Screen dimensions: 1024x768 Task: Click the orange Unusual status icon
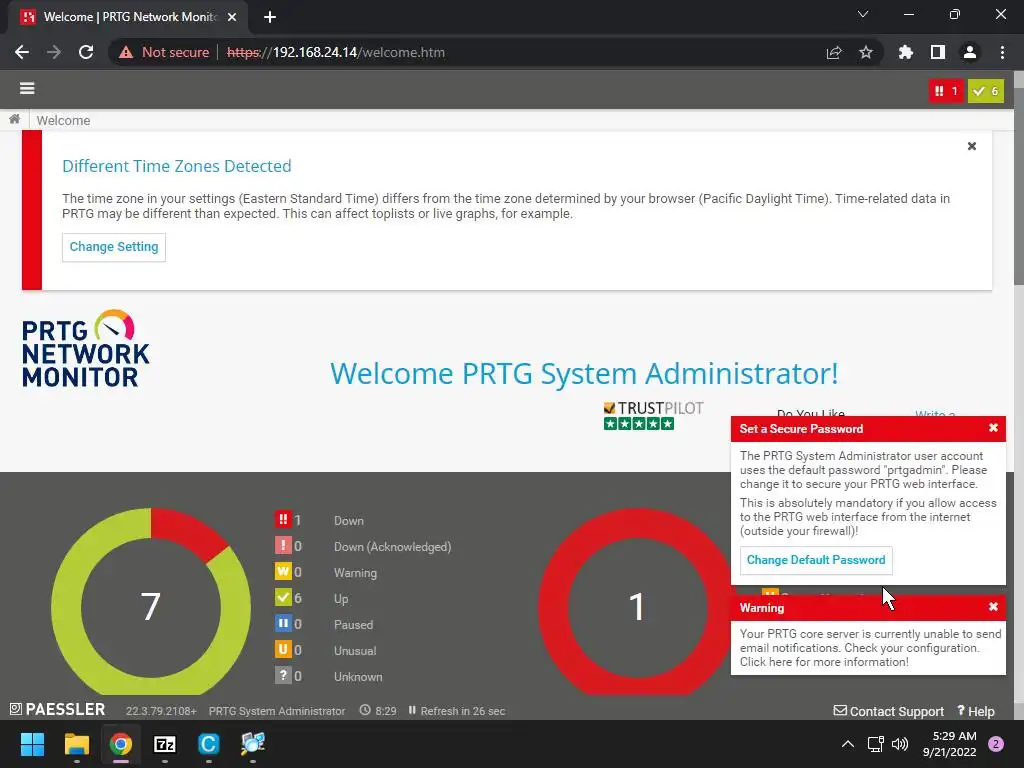pos(283,650)
